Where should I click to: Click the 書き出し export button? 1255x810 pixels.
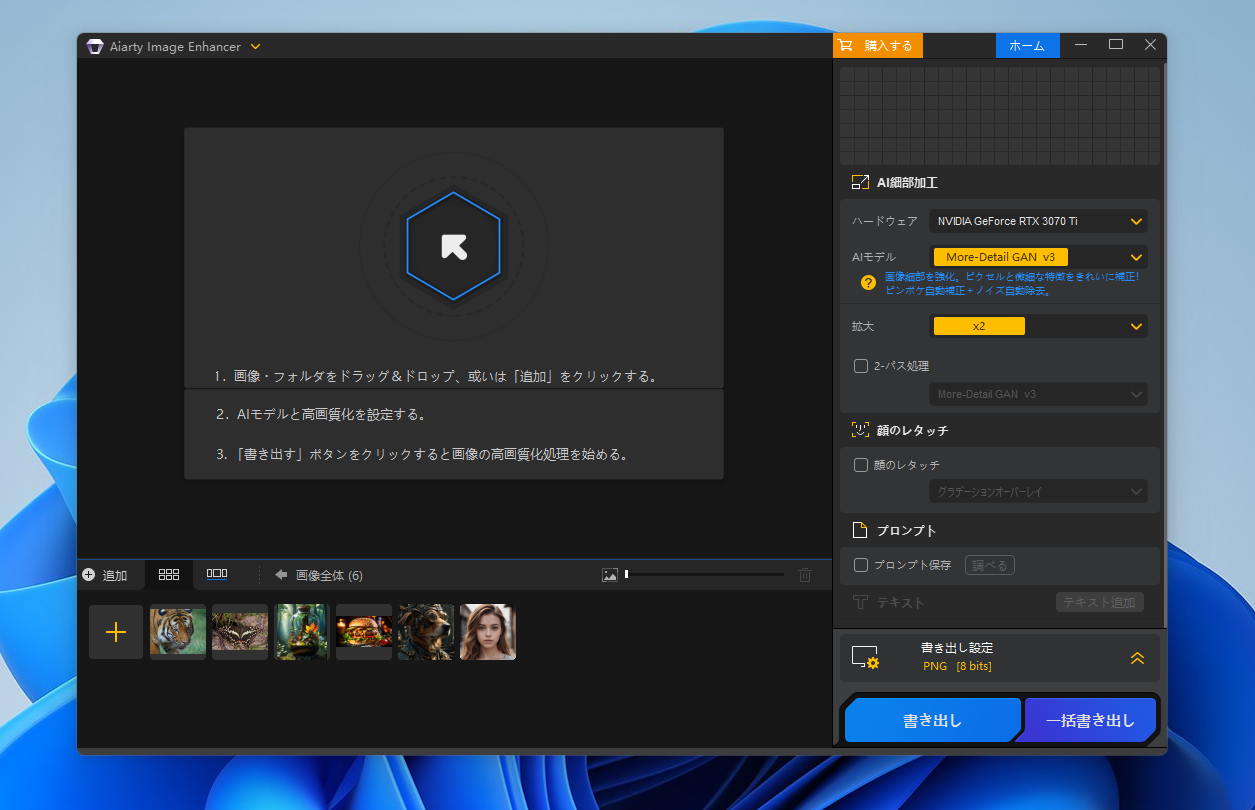(932, 720)
